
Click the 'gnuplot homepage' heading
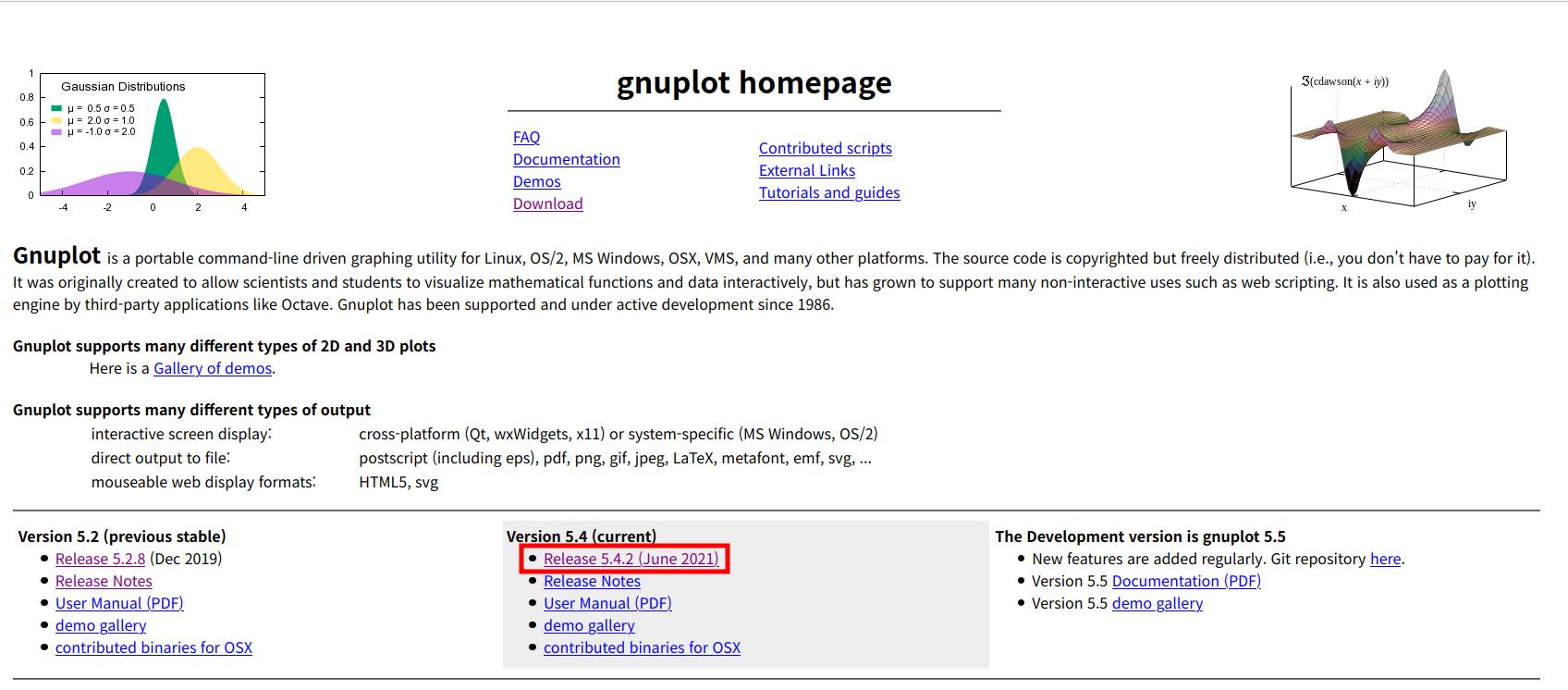tap(753, 82)
